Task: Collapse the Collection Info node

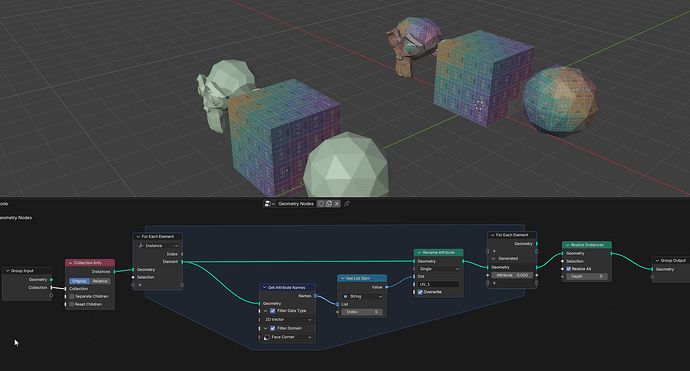Action: [70, 263]
